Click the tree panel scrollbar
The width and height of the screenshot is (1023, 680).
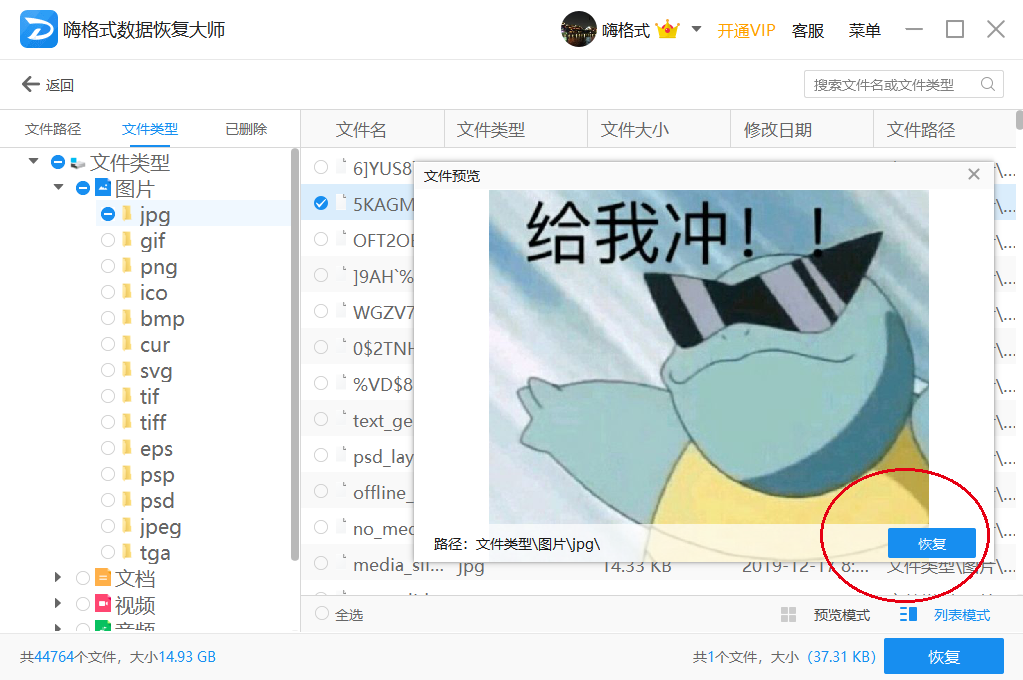(295, 354)
